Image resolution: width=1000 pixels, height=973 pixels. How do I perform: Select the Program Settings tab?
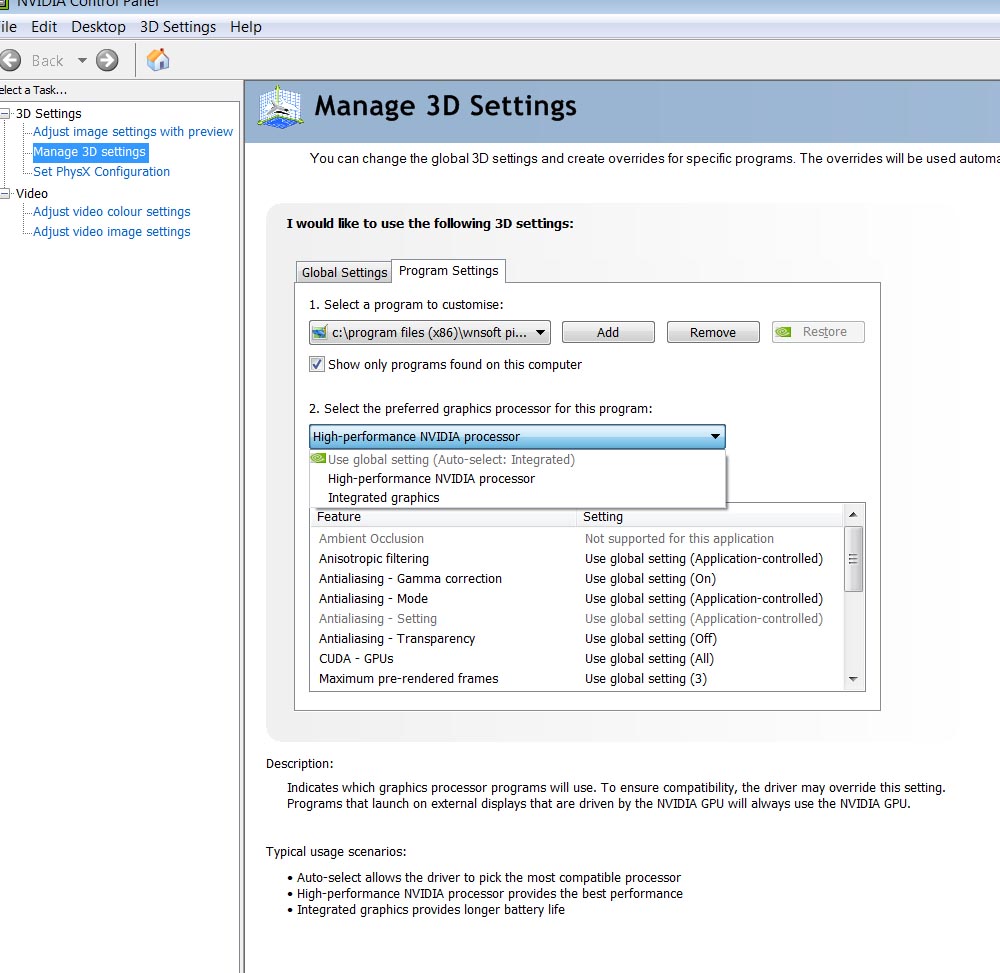[448, 271]
